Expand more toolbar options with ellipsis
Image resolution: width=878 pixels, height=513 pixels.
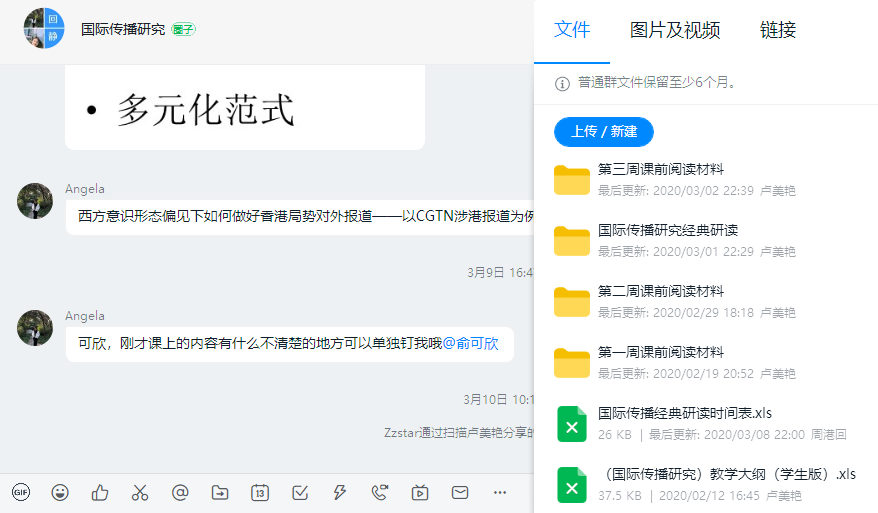coord(500,492)
